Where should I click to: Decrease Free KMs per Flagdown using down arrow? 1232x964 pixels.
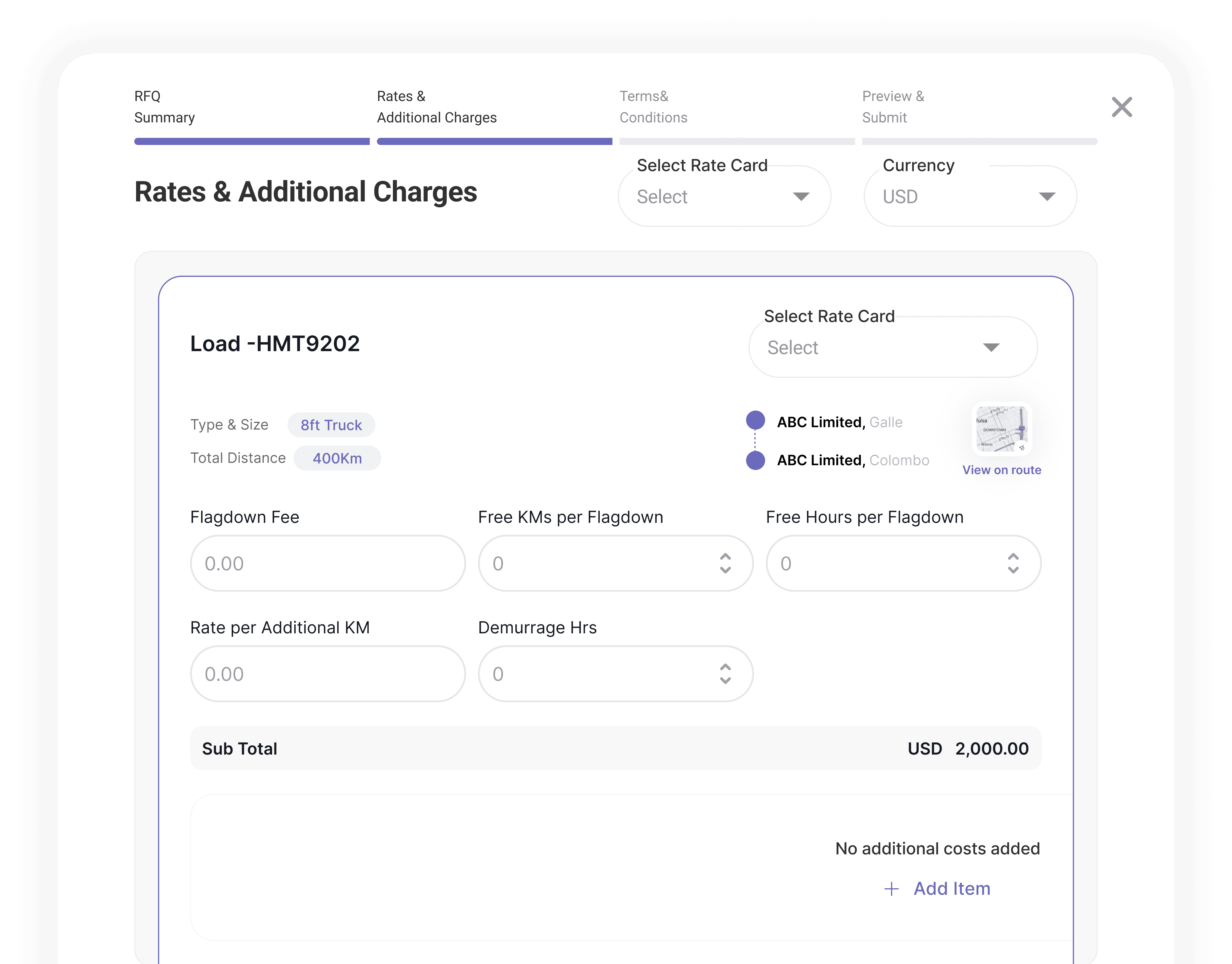click(x=725, y=570)
